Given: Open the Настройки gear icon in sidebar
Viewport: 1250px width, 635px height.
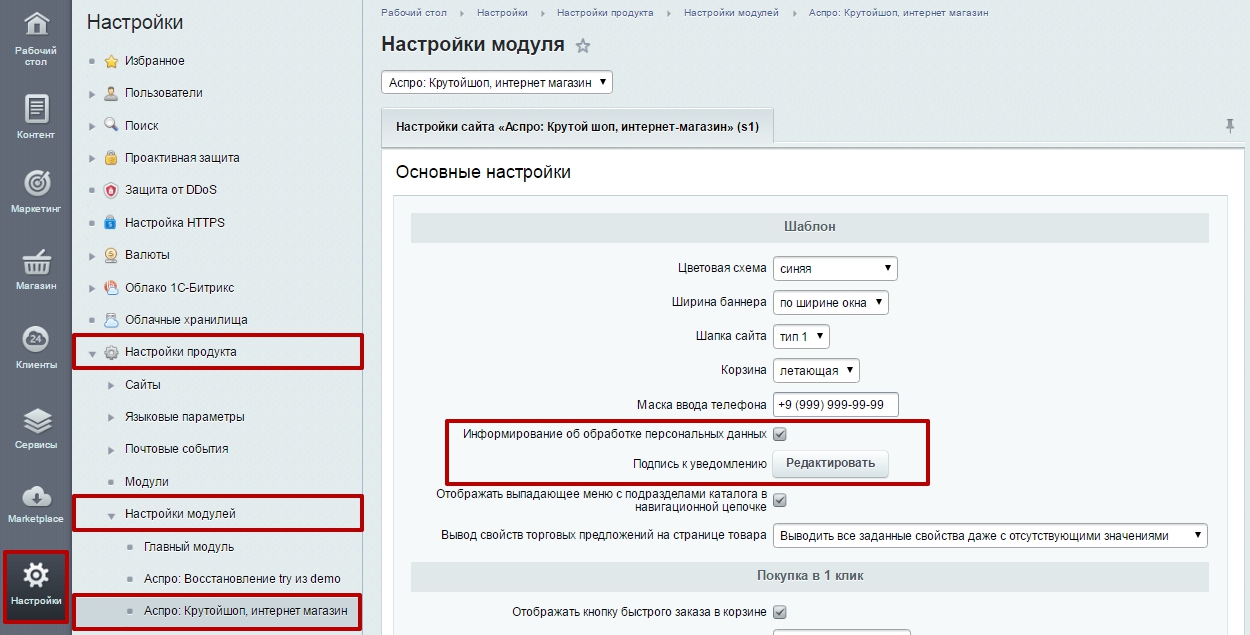Looking at the screenshot, I should (x=36, y=575).
